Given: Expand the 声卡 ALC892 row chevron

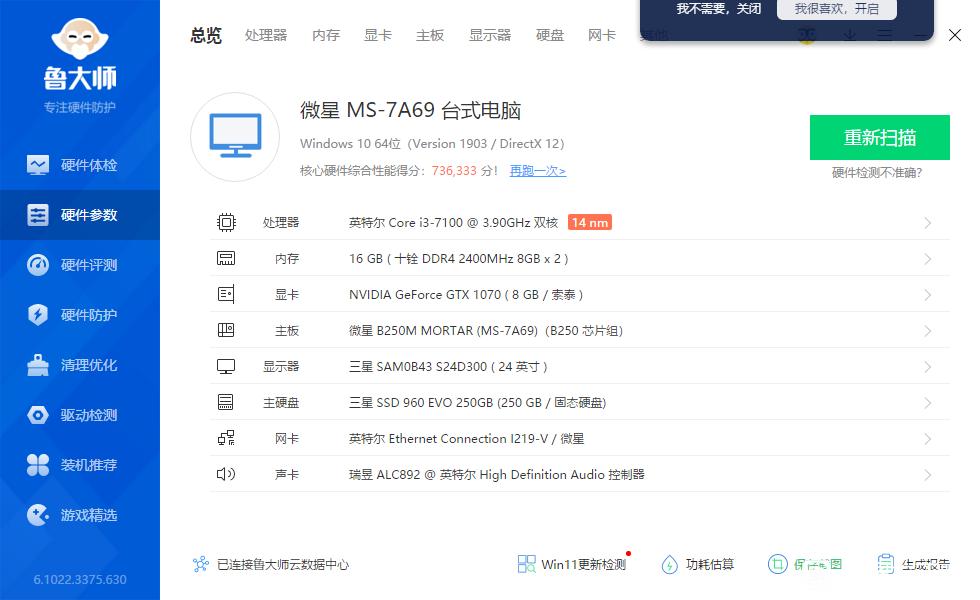Looking at the screenshot, I should pos(928,475).
